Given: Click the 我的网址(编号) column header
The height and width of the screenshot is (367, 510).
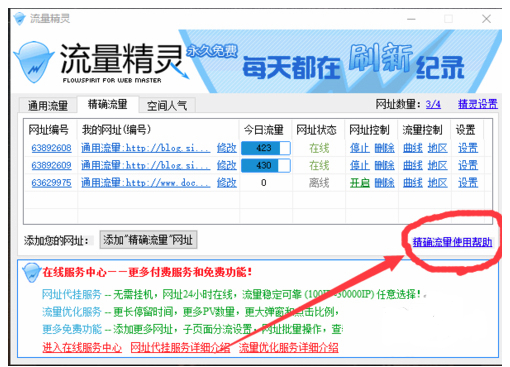Looking at the screenshot, I should [x=116, y=130].
